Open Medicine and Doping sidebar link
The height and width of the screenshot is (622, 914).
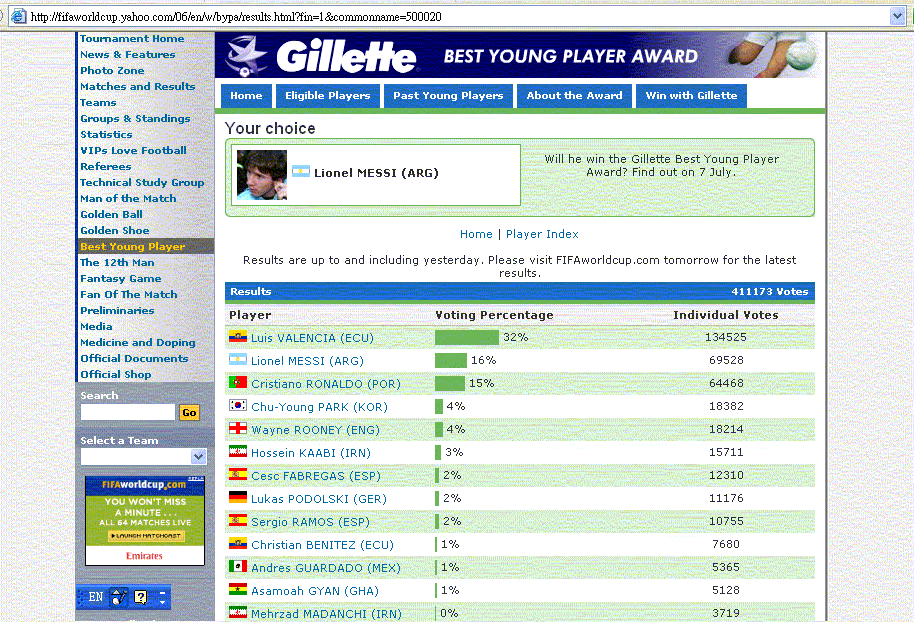138,343
